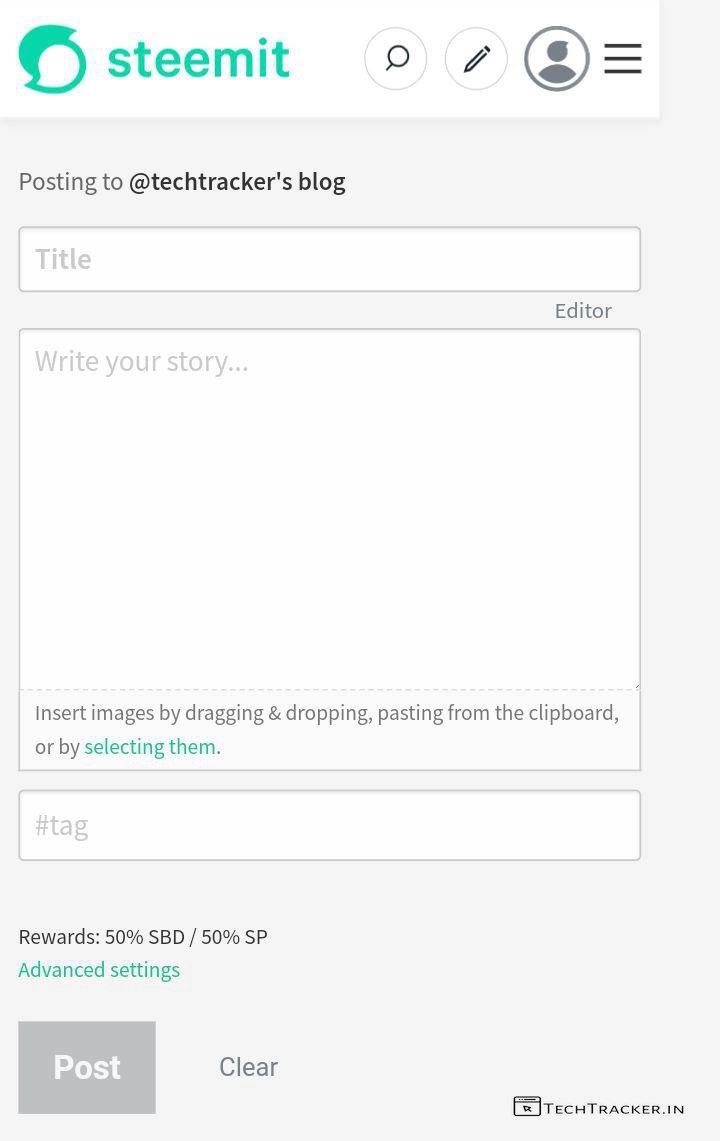
Task: Click the pencil compose-post icon
Action: pos(476,58)
